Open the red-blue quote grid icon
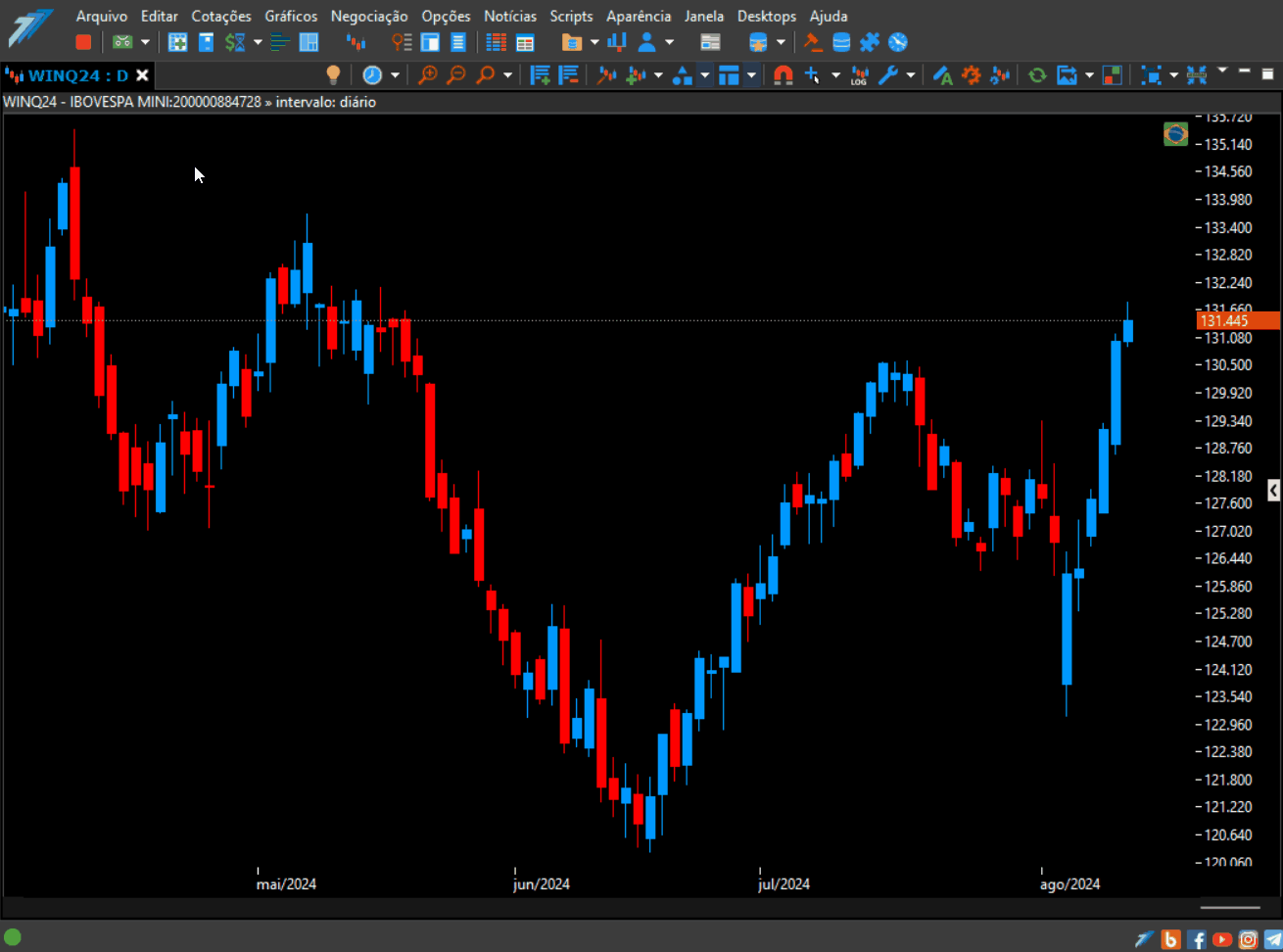 497,42
